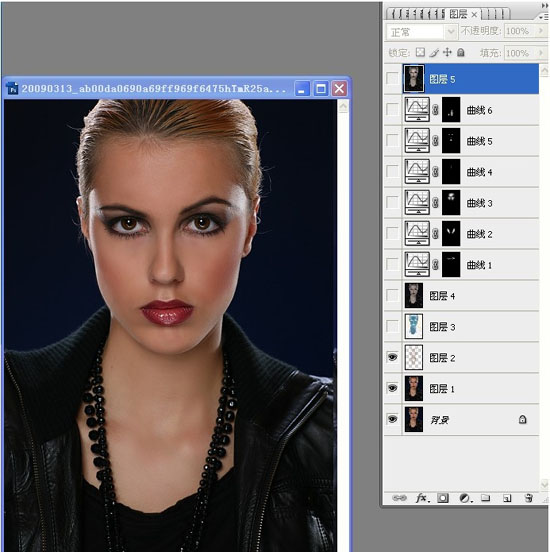Create new adjustment layer icon

pyautogui.click(x=465, y=498)
